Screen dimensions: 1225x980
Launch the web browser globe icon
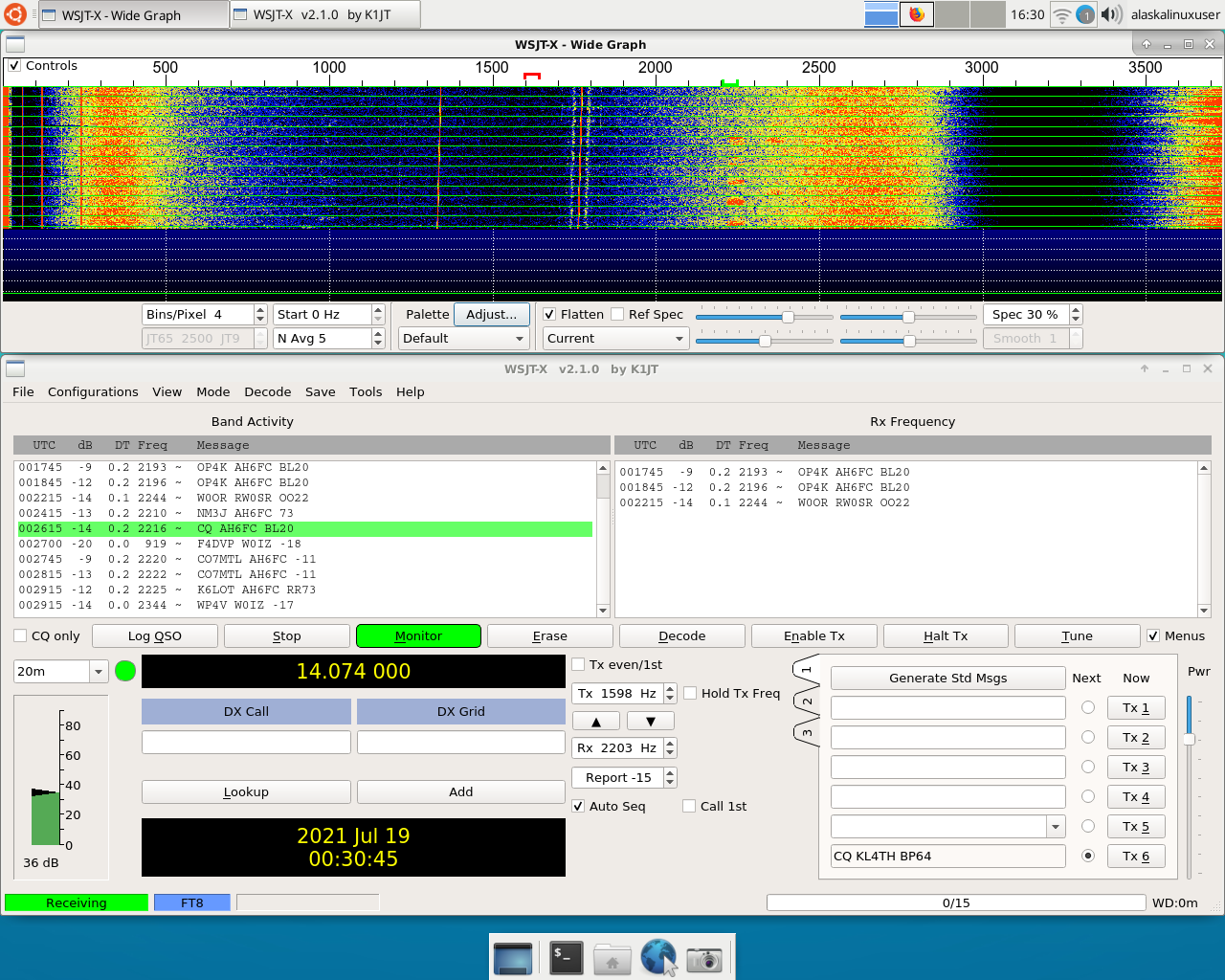tap(658, 957)
